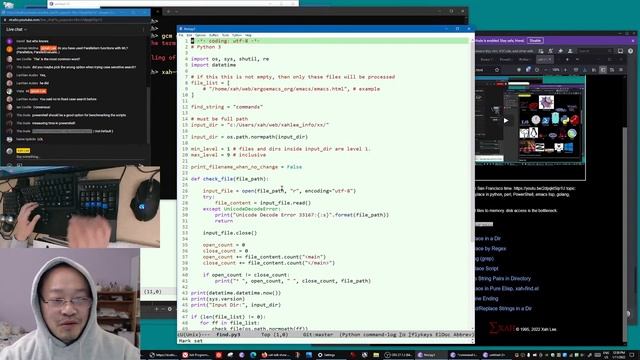Click the 'ace by Regex' link in web page
This screenshot has width=640, height=360.
pyautogui.click(x=491, y=248)
